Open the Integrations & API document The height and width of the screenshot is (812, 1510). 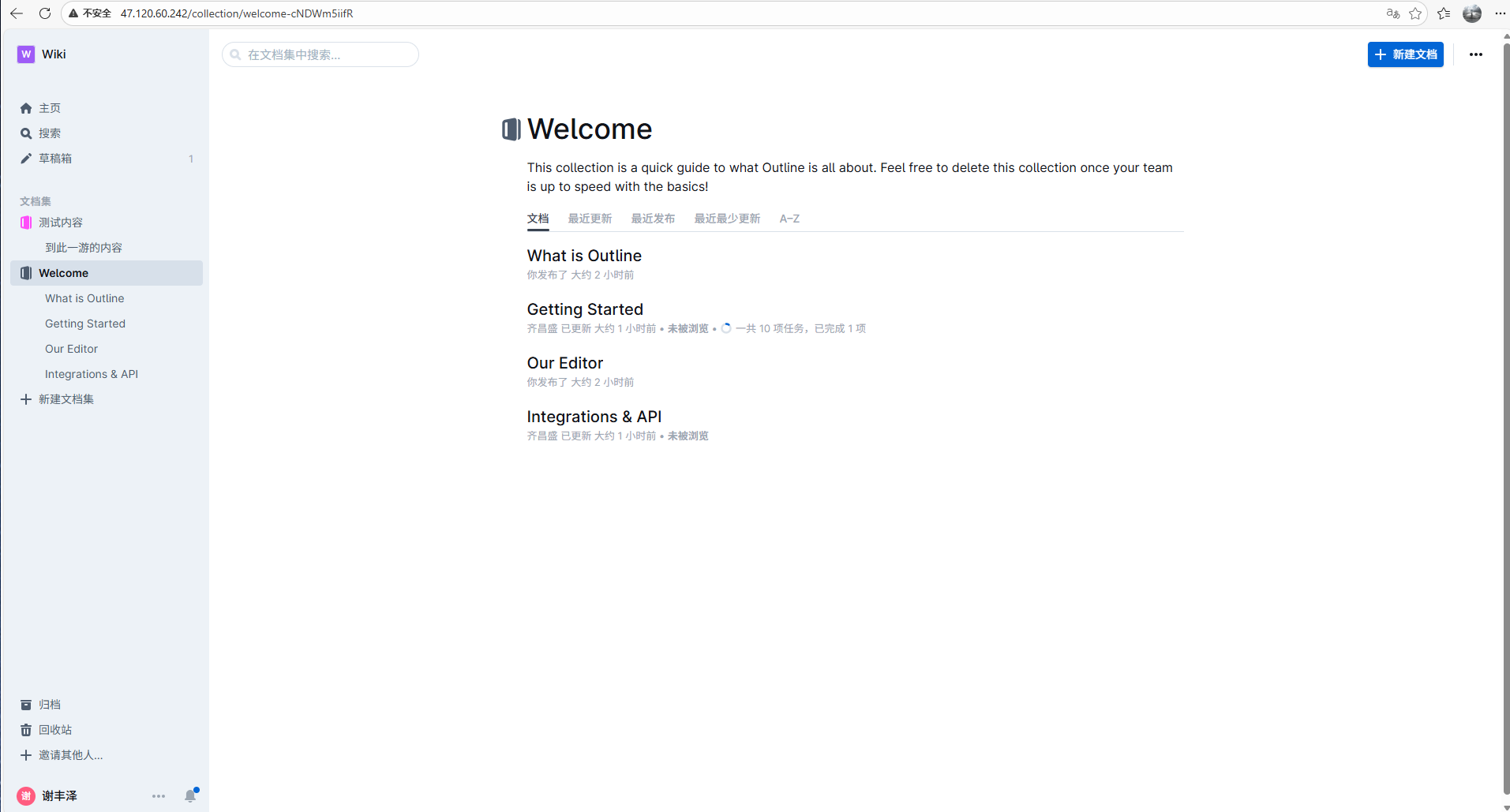coord(594,417)
